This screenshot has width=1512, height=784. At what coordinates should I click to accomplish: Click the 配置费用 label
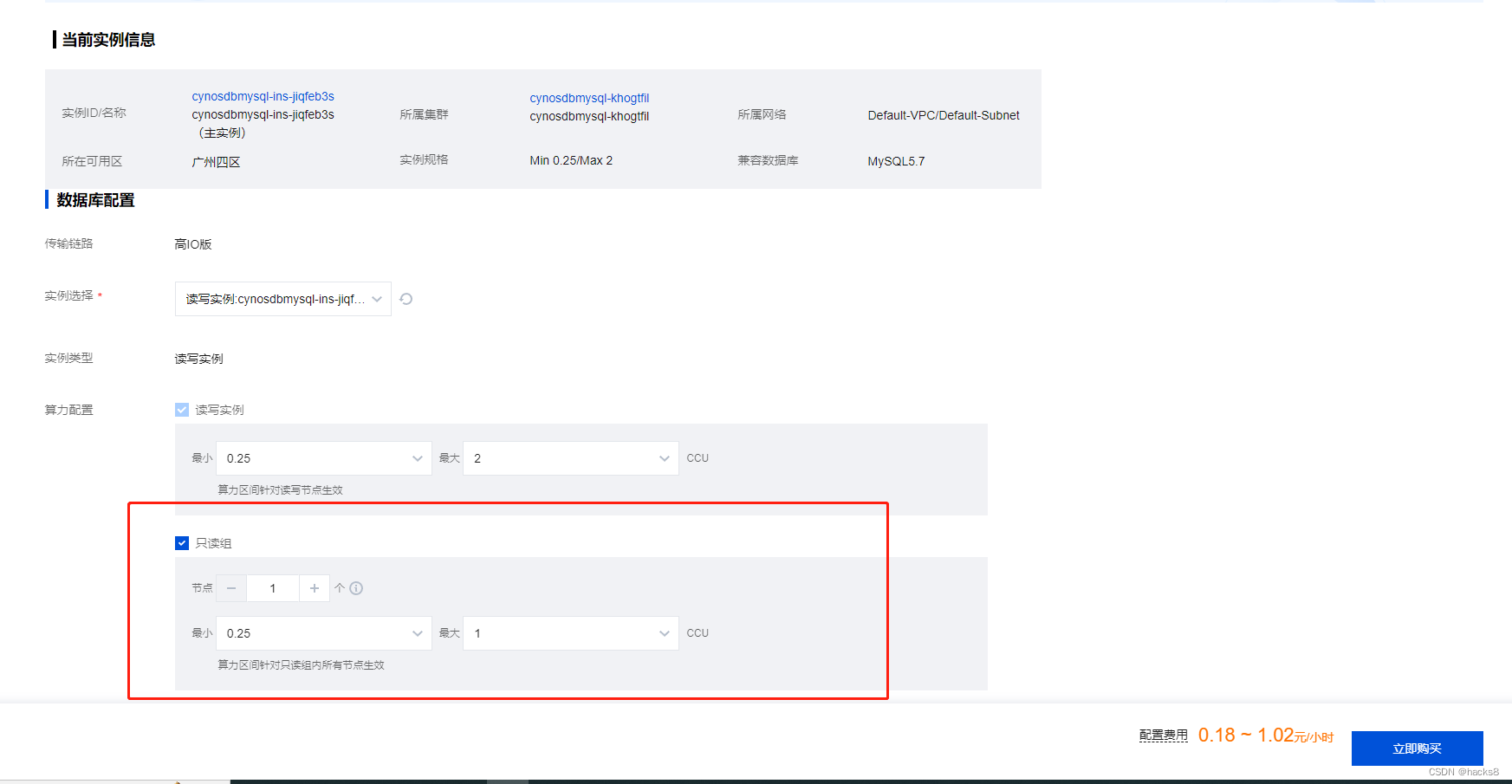(x=1164, y=735)
